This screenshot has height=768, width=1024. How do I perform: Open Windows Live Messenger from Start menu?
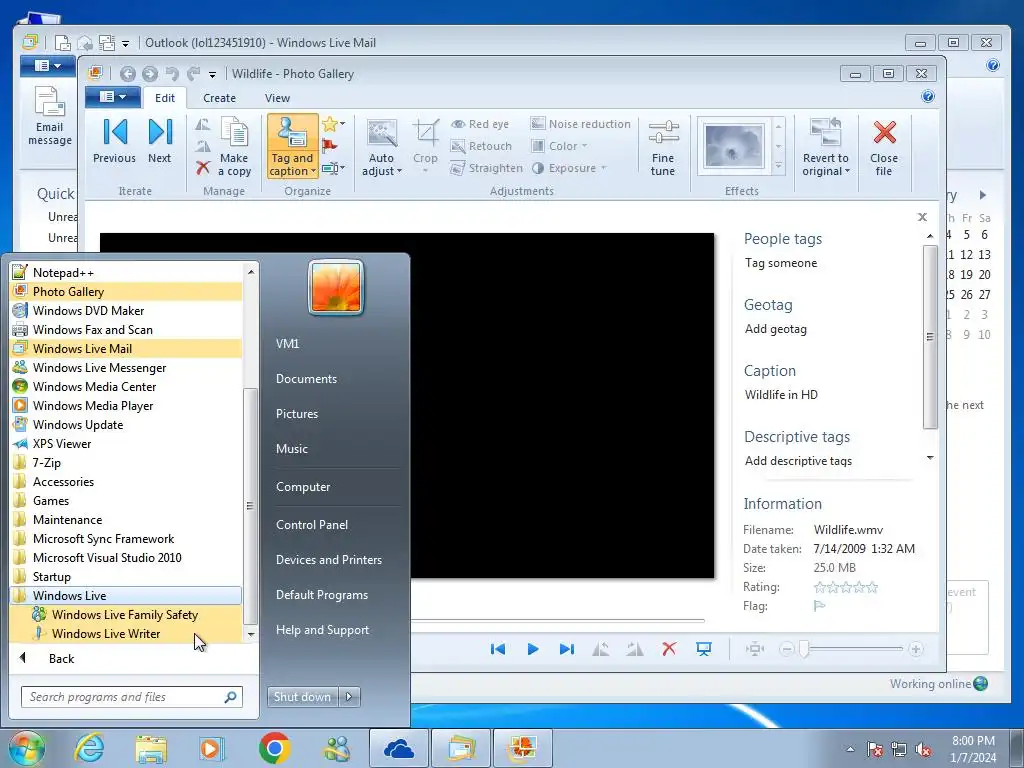click(x=126, y=368)
